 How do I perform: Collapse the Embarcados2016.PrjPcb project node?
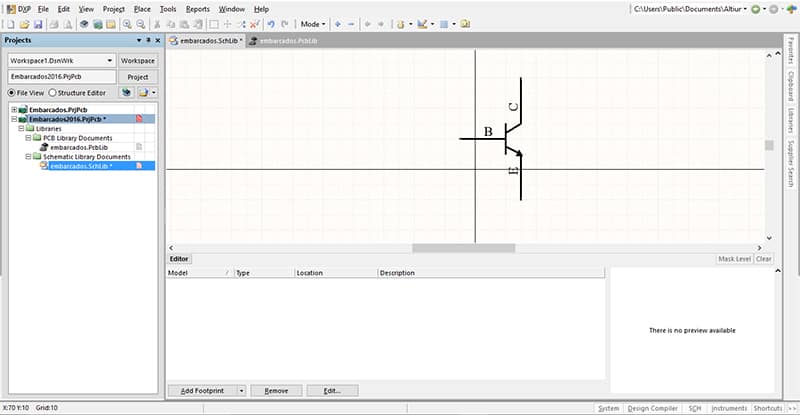pos(13,119)
